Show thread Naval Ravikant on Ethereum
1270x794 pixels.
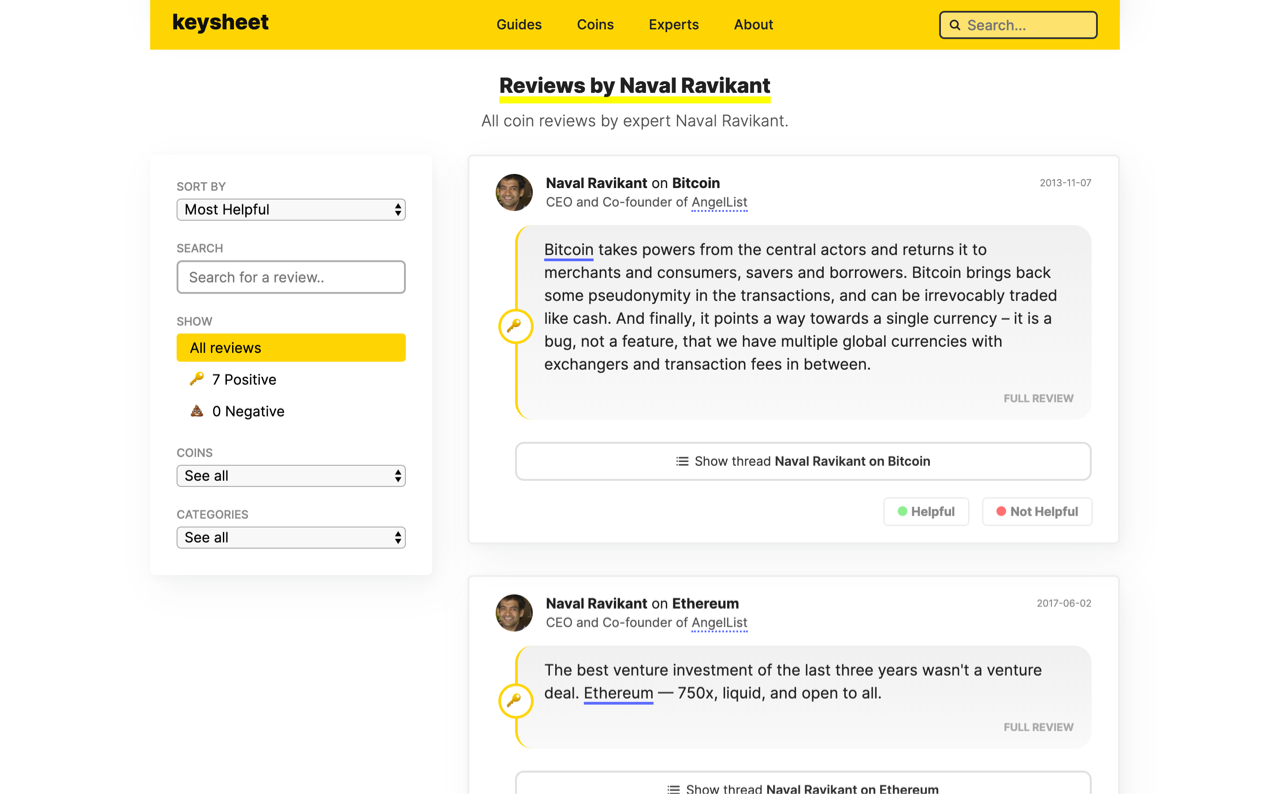coord(803,784)
